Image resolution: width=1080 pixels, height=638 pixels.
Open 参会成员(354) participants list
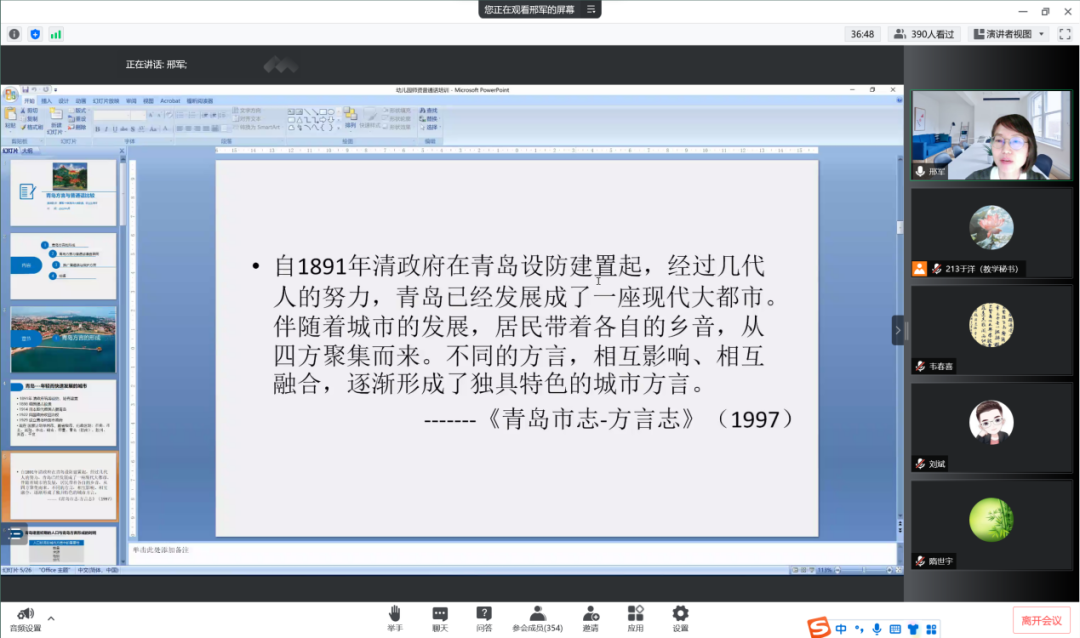click(x=538, y=619)
